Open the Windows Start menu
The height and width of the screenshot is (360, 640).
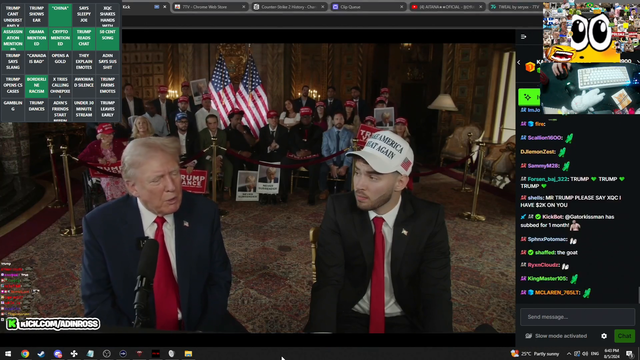(x=8, y=353)
